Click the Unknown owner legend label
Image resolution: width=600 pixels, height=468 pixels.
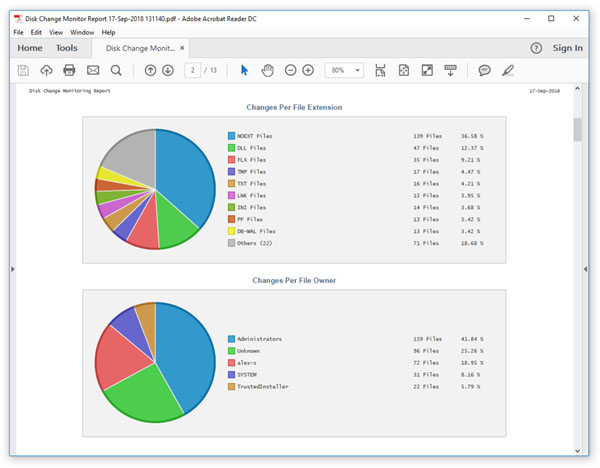pyautogui.click(x=248, y=351)
